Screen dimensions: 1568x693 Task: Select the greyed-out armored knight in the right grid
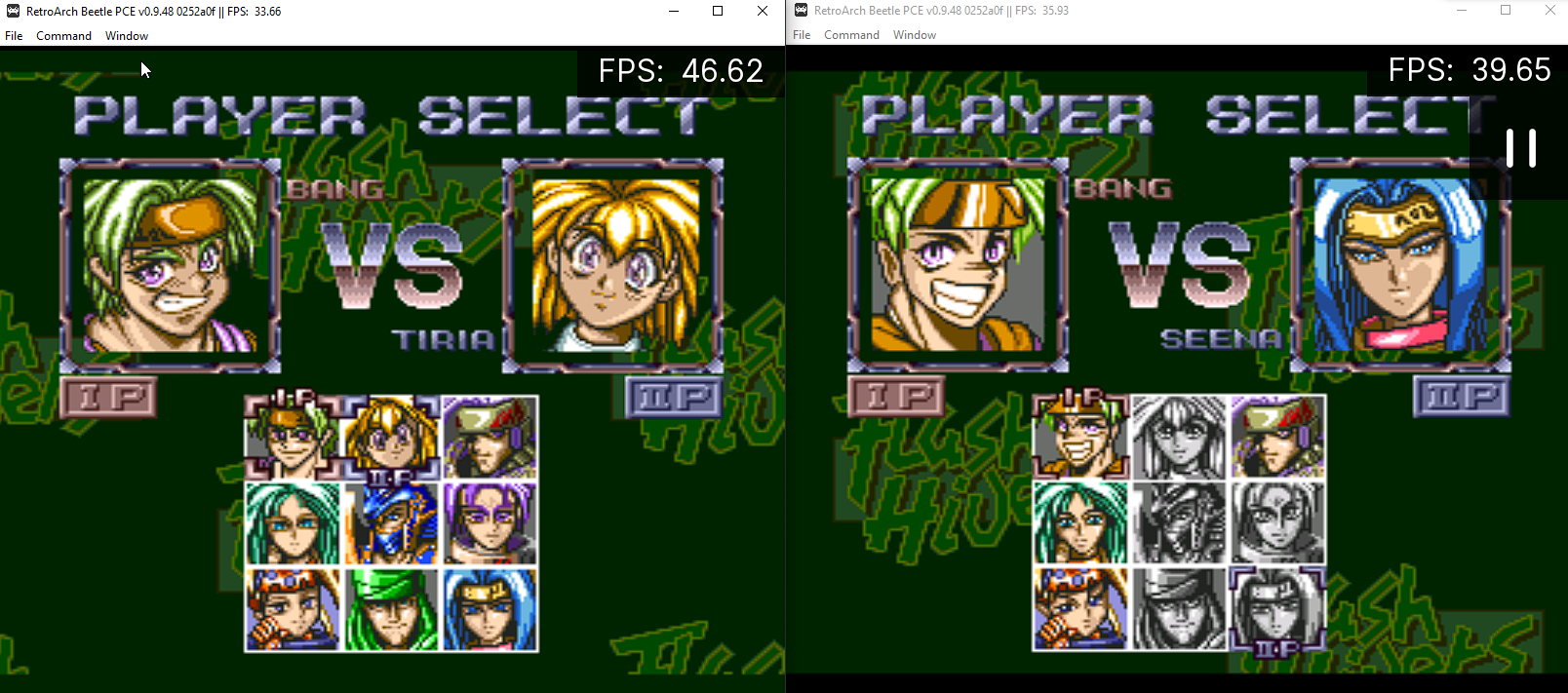pyautogui.click(x=1179, y=522)
